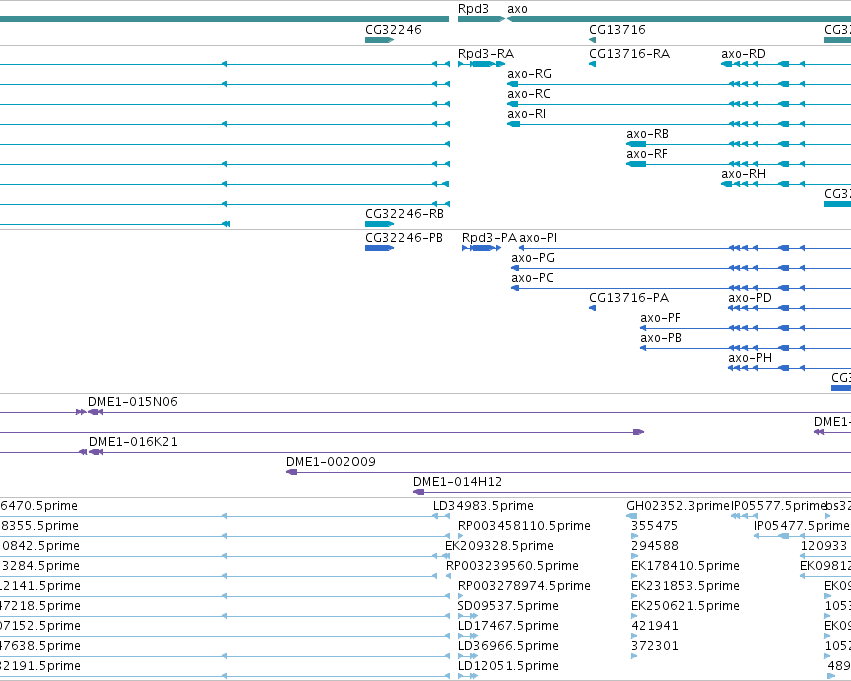Click the axo-RB transcript label
The width and height of the screenshot is (851, 681).
click(647, 134)
